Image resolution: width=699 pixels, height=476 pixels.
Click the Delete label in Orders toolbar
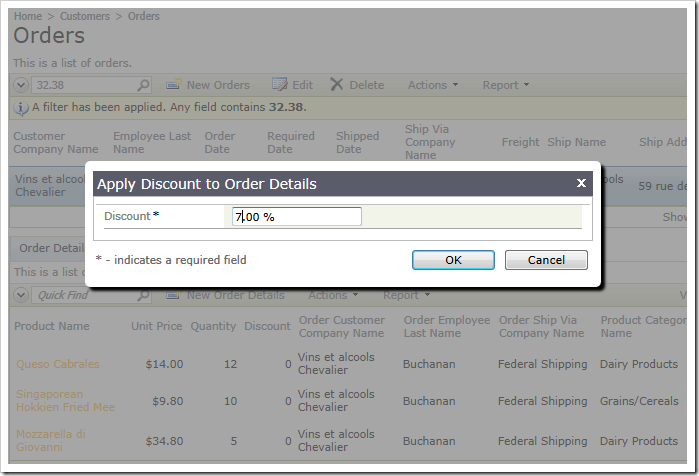click(366, 85)
